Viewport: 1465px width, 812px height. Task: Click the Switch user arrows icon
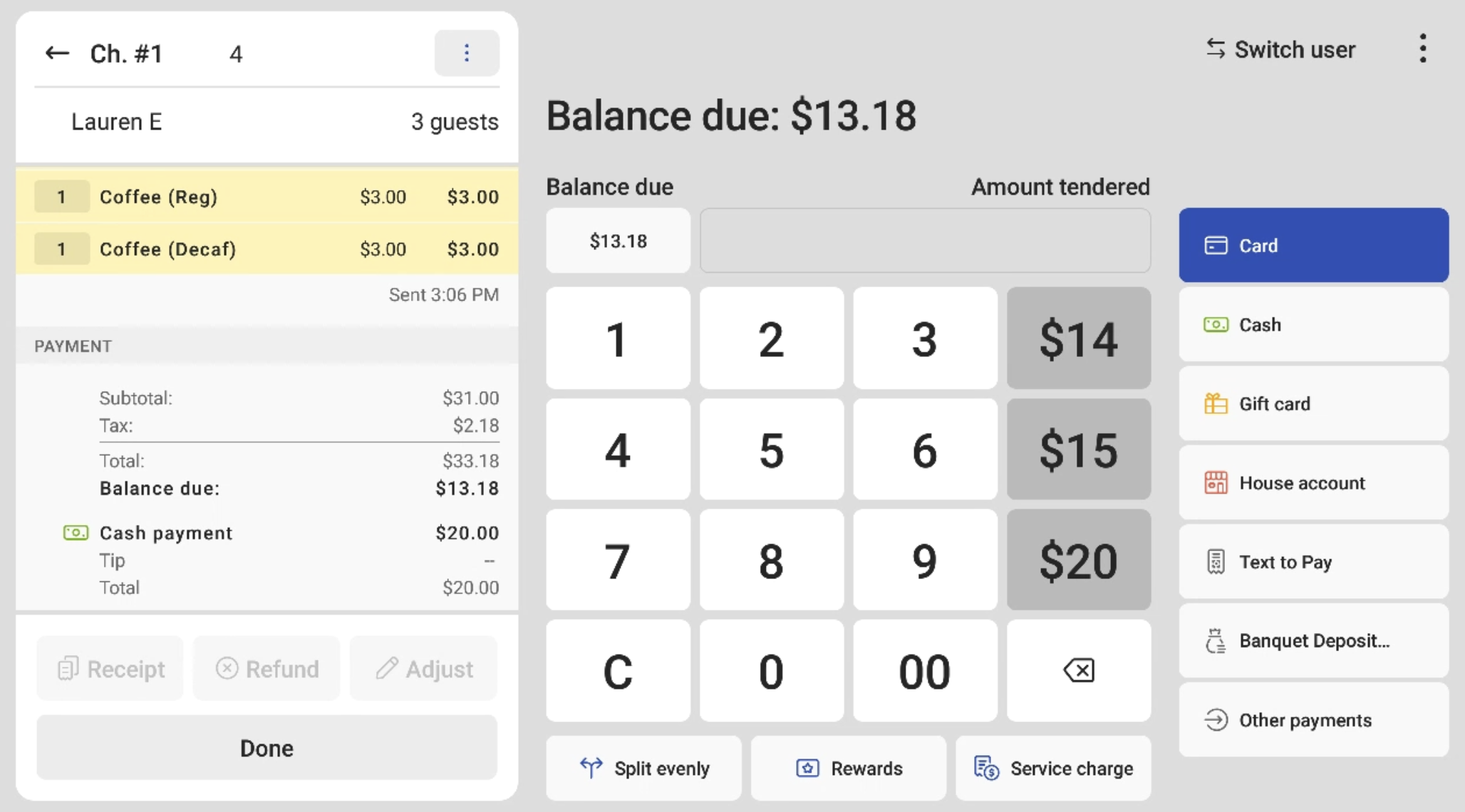[1215, 48]
